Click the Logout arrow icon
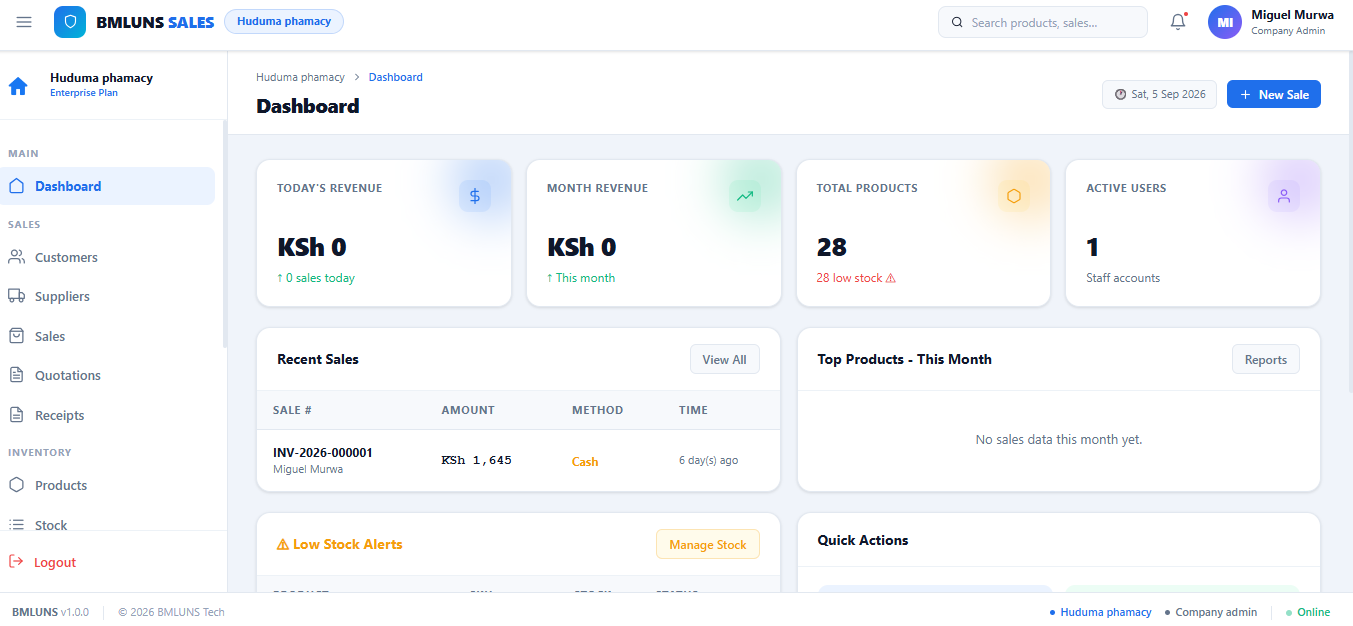 pos(16,562)
